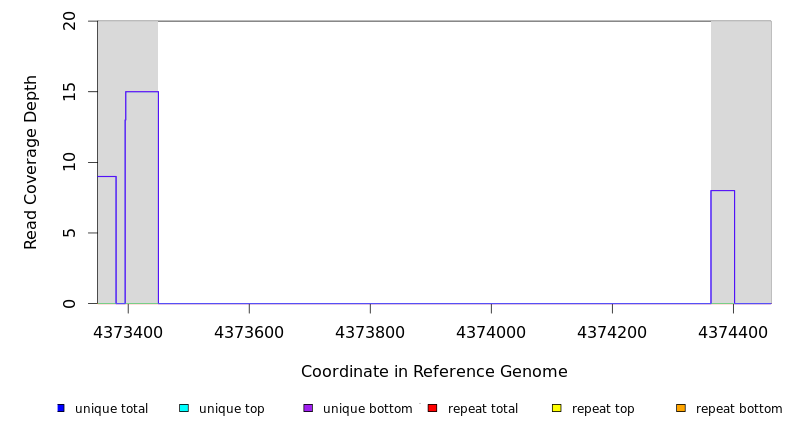792x432 pixels.
Task: Click the coverage plateau at depth 15
Action: coord(142,92)
